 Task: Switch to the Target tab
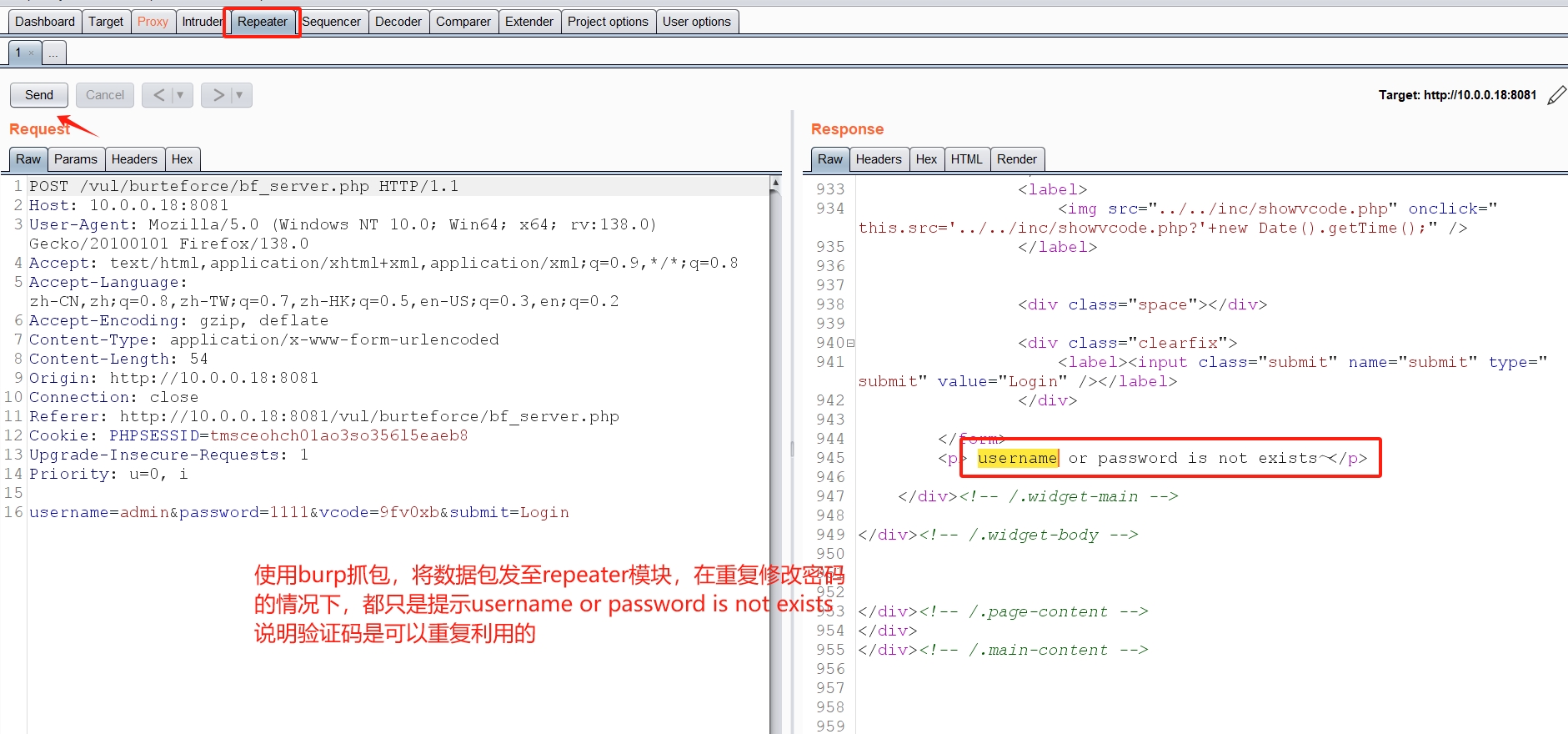point(106,22)
